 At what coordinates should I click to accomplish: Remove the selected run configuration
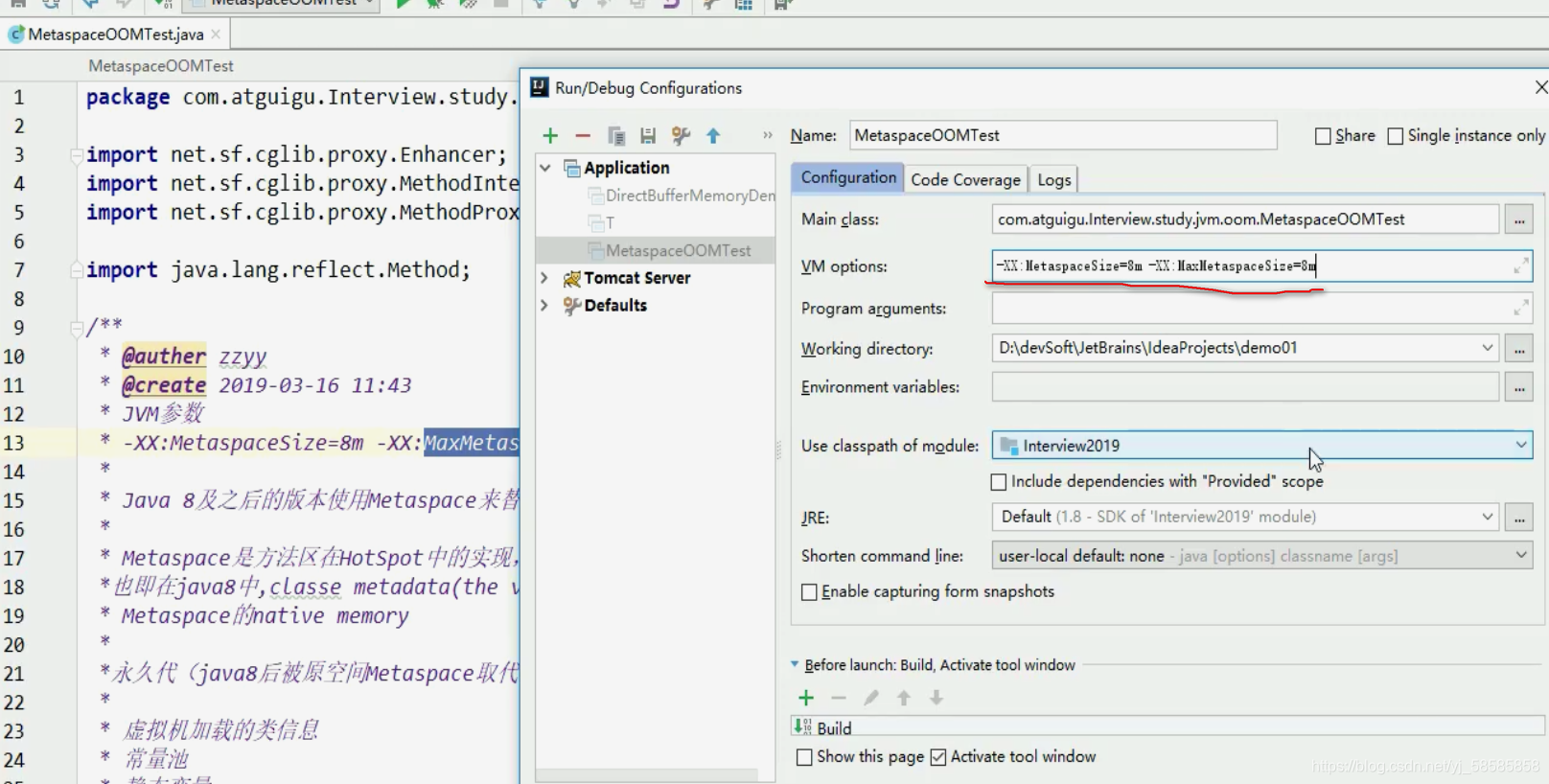point(583,136)
